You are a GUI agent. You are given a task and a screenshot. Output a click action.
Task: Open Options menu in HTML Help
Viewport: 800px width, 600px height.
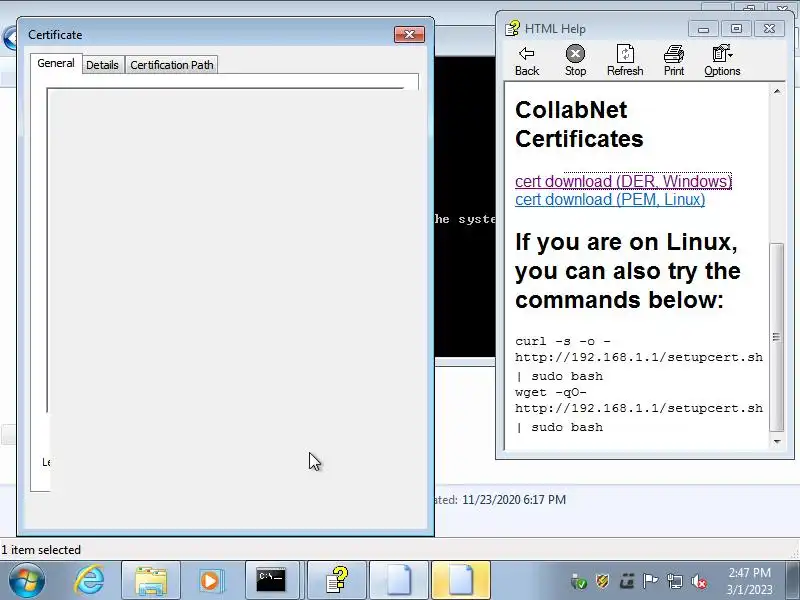(722, 61)
